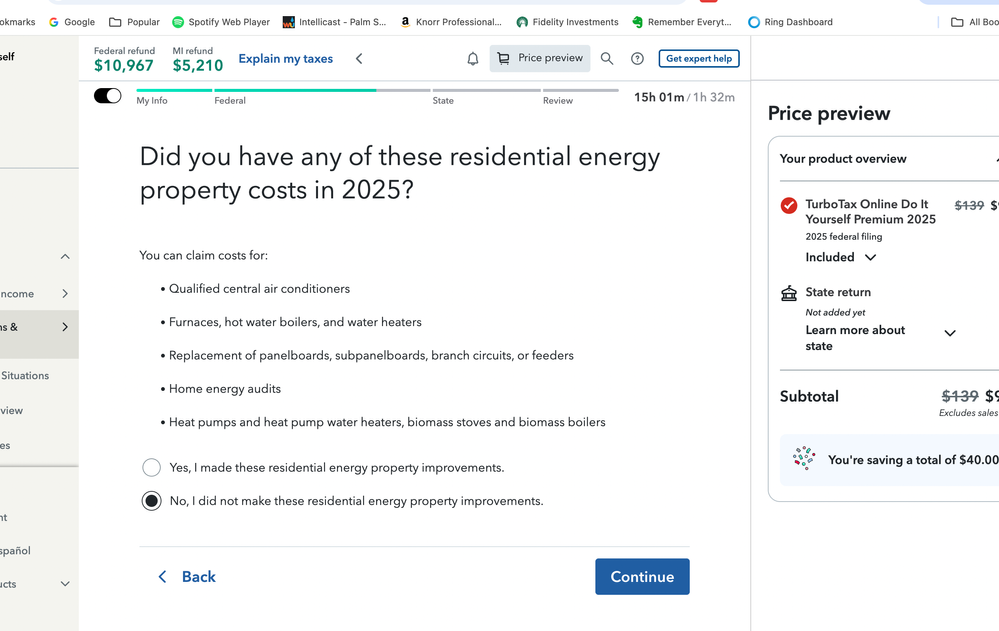
Task: Click the Continue button
Action: pos(642,577)
